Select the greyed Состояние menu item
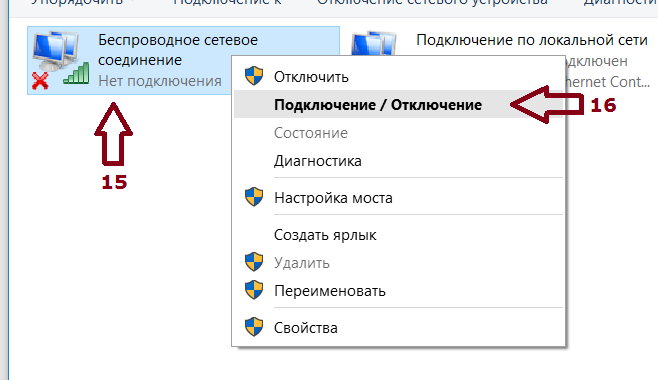 pyautogui.click(x=398, y=133)
